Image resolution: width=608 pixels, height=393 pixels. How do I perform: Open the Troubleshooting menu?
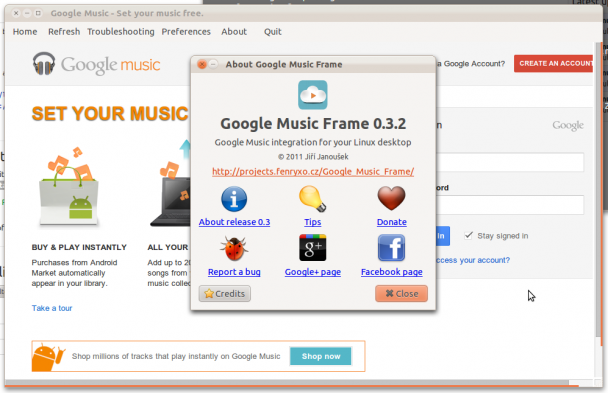coord(121,32)
